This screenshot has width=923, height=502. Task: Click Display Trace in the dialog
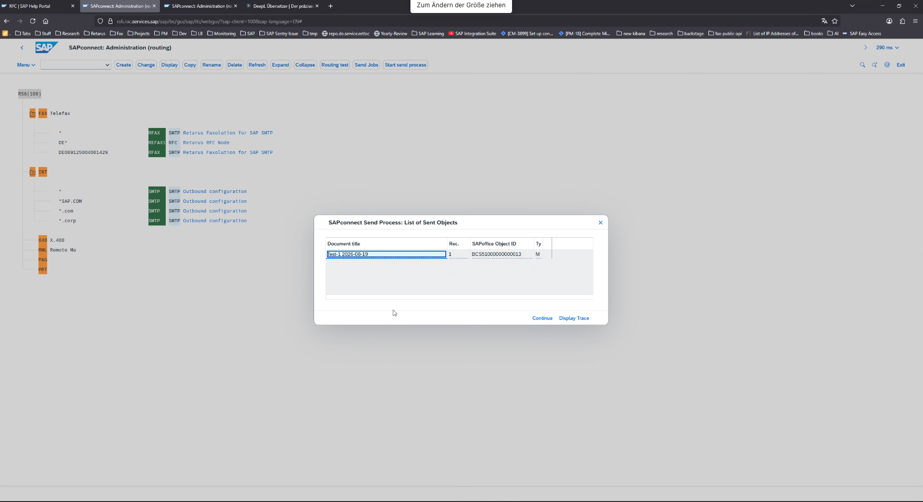(x=574, y=318)
